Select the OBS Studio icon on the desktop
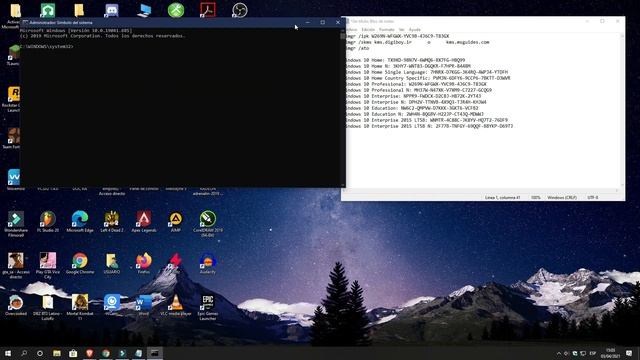Image resolution: width=640 pixels, height=360 pixels. [x=240, y=10]
